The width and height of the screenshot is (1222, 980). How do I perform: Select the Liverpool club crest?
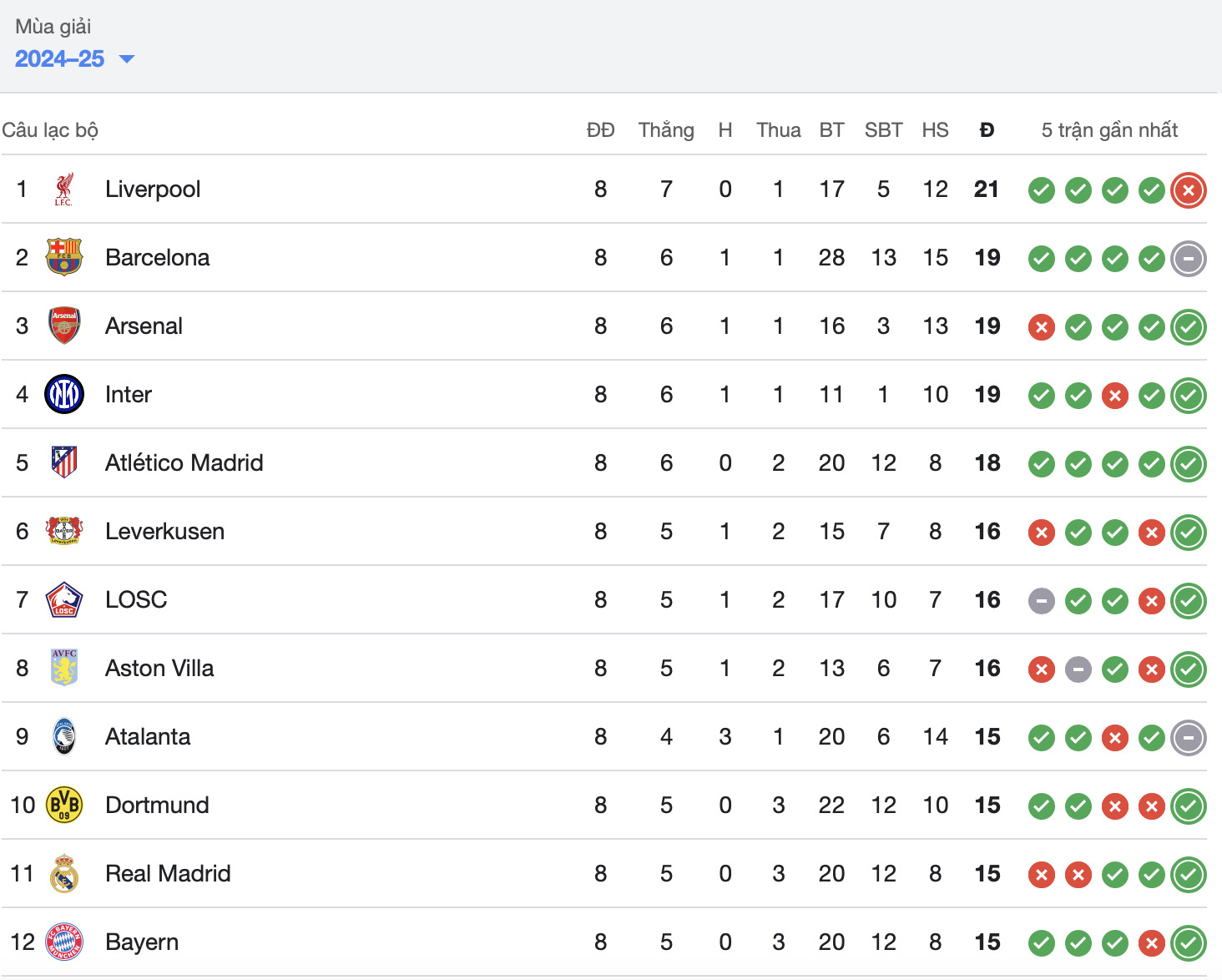tap(64, 189)
